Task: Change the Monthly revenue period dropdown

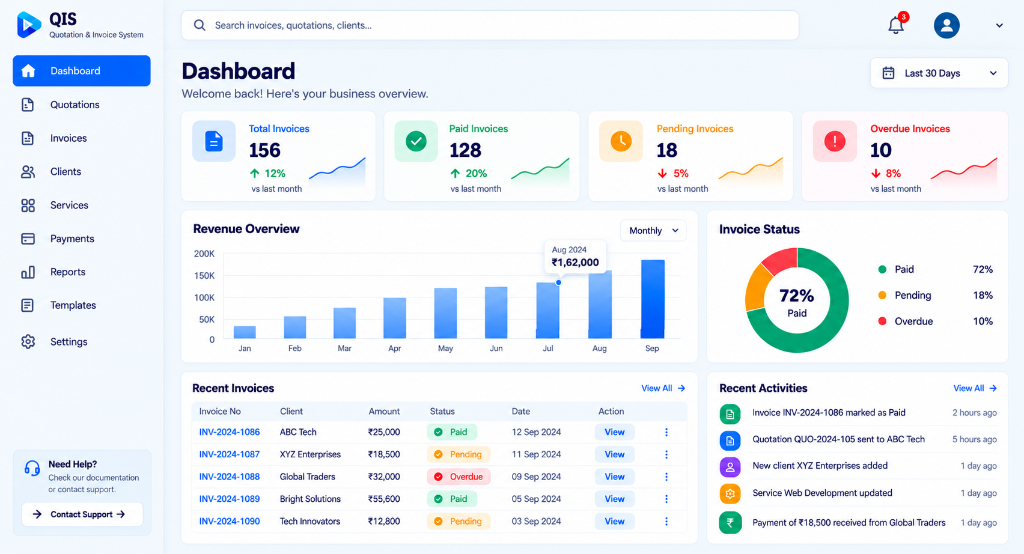Action: tap(653, 231)
